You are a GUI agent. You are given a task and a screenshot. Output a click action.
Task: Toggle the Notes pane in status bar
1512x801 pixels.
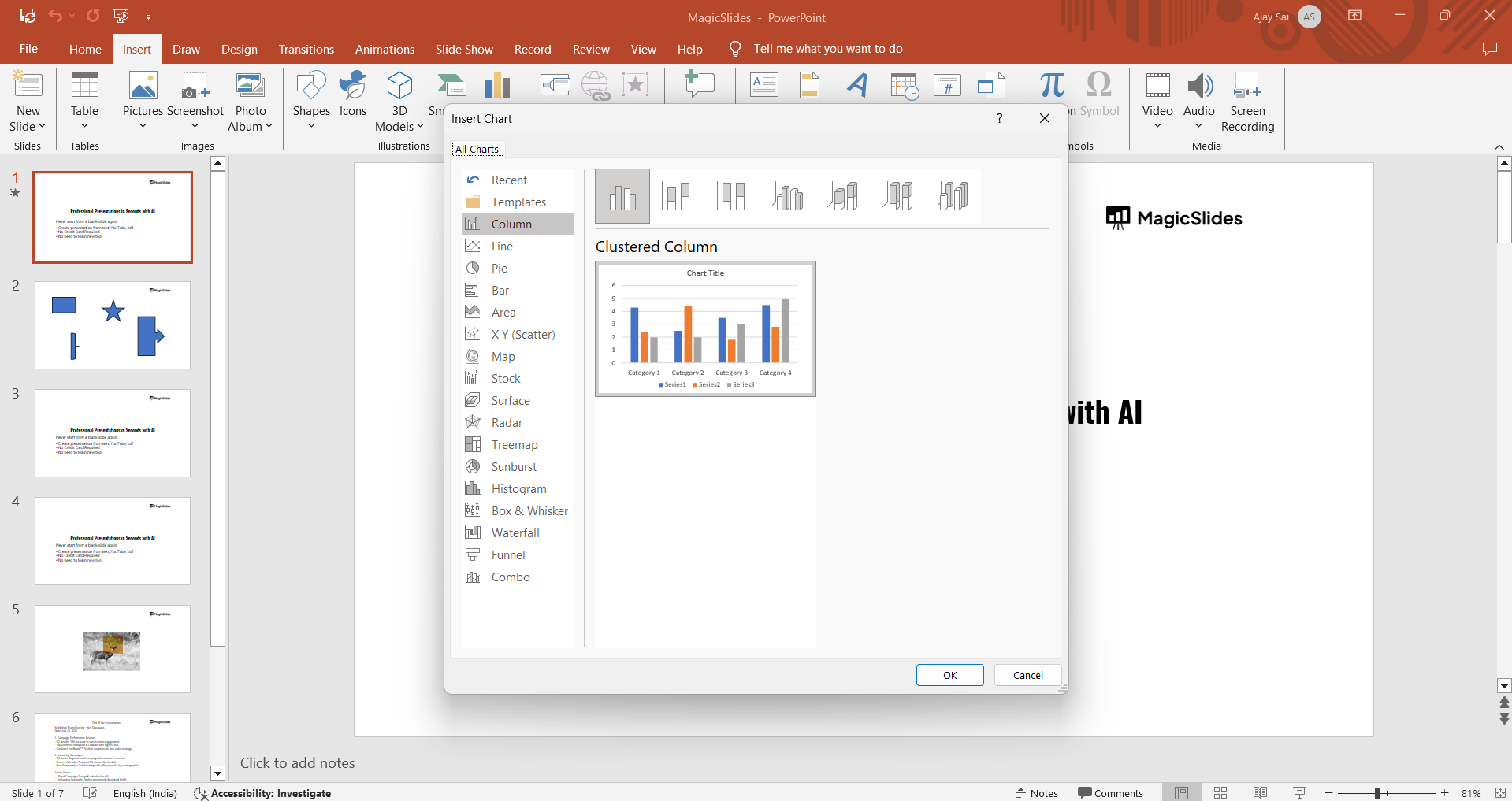click(x=1037, y=793)
